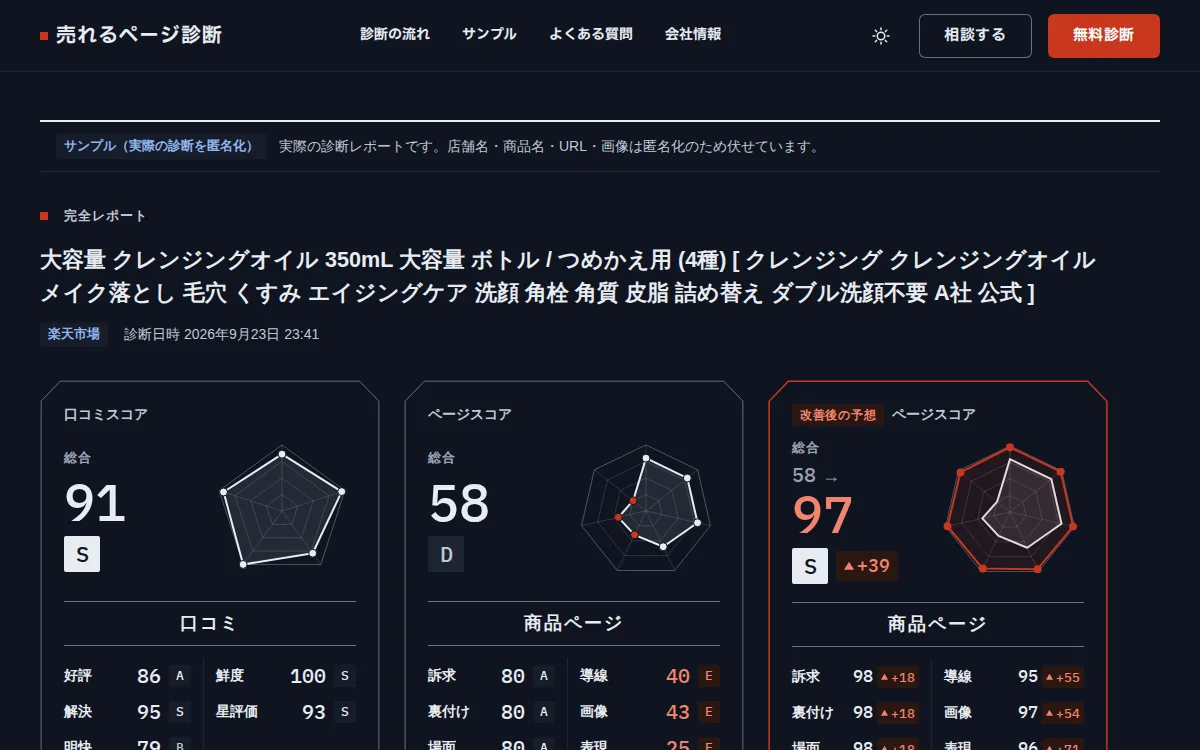1200x750 pixels.
Task: Click the E grade badge beside 画像 43
Action: pyautogui.click(x=709, y=713)
